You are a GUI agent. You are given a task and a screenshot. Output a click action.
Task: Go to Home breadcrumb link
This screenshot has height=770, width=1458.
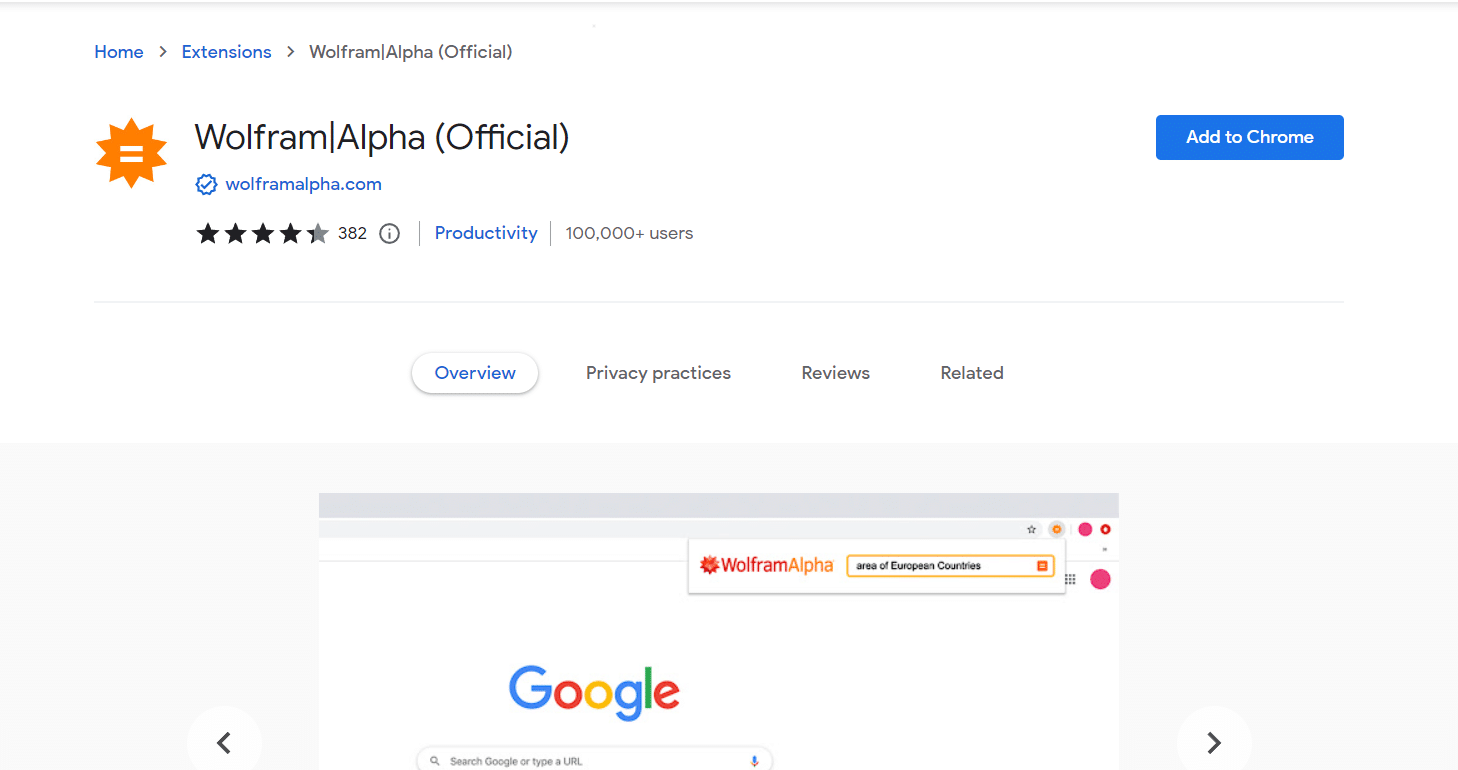pos(119,52)
